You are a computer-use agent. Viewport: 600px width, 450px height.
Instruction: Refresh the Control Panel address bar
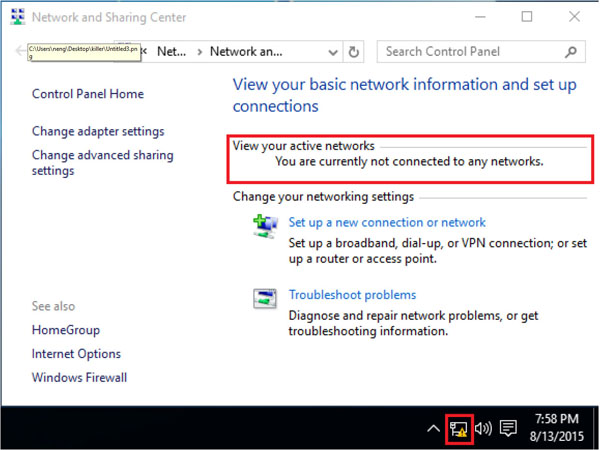354,52
